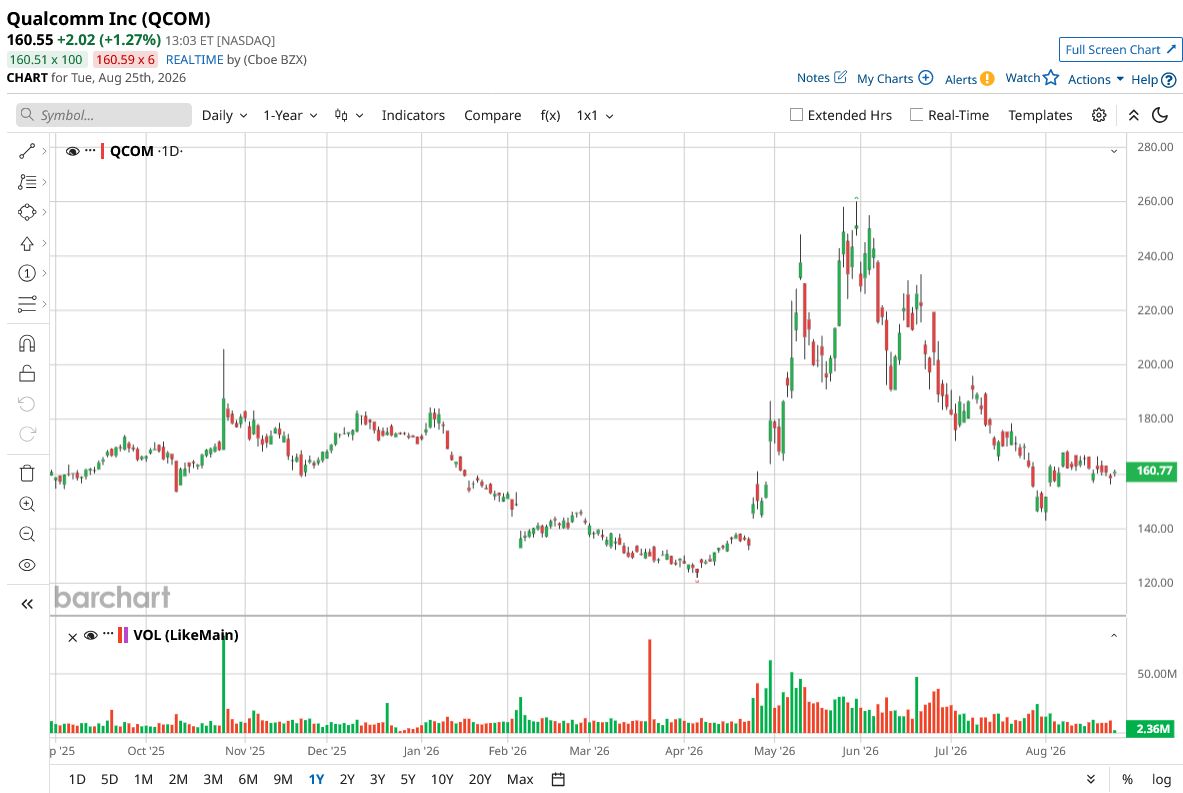Open Alerts exclamation icon
Image resolution: width=1183 pixels, height=793 pixels.
click(x=987, y=78)
